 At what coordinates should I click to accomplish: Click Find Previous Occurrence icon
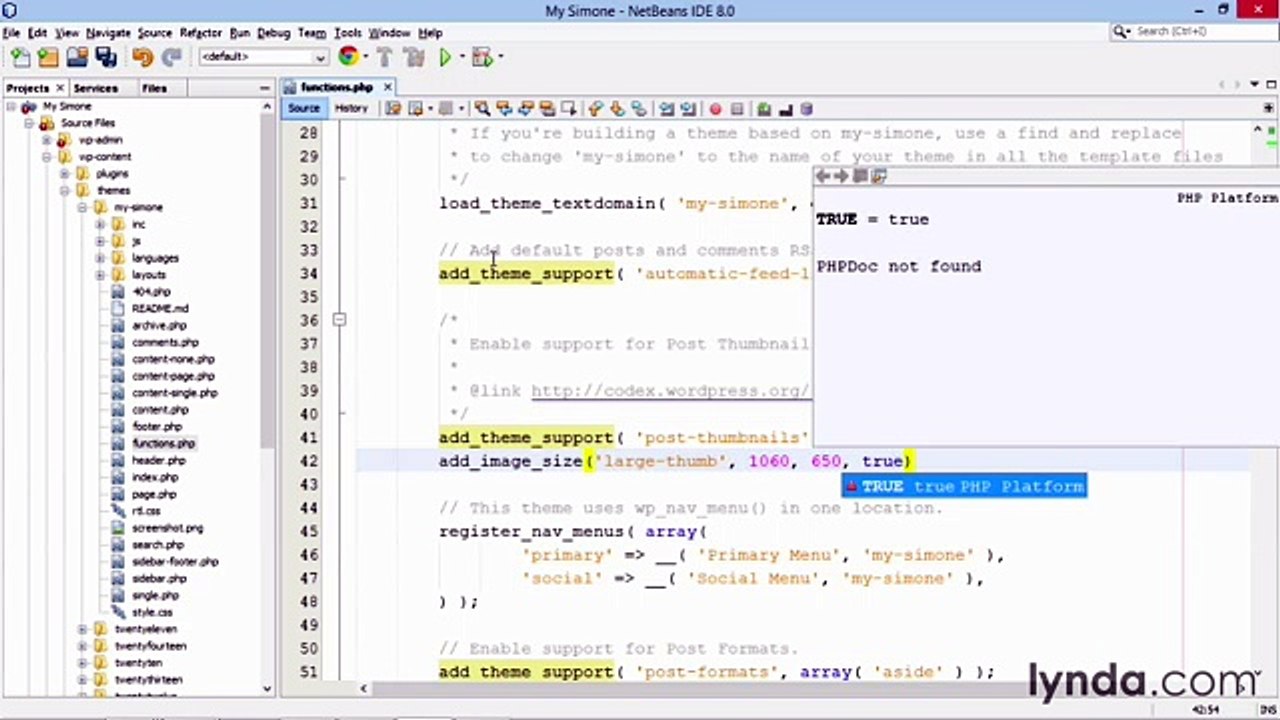pyautogui.click(x=504, y=108)
